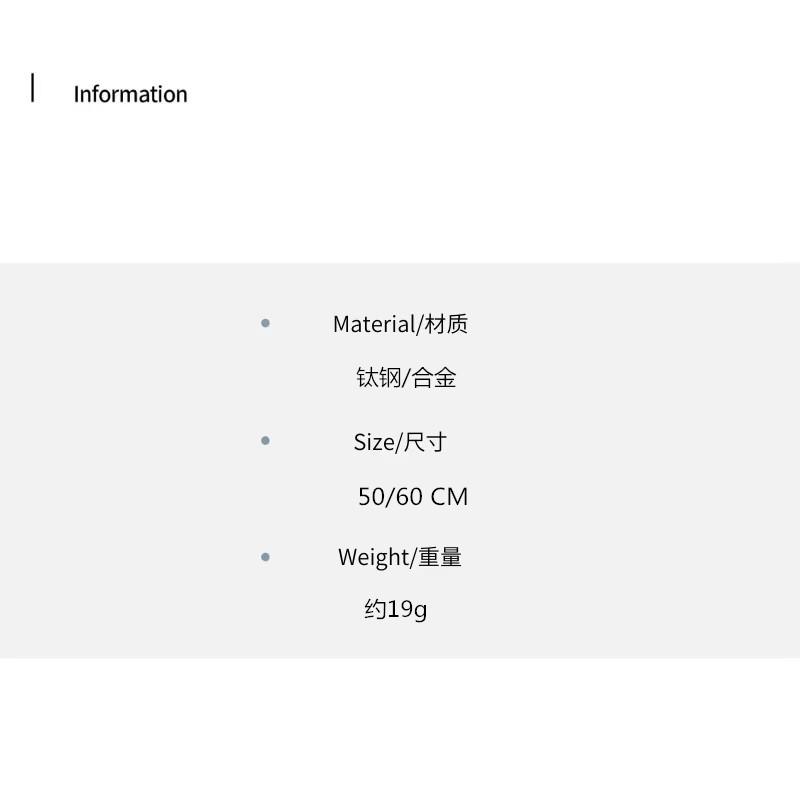
Task: Click the Information heading
Action: click(x=130, y=94)
